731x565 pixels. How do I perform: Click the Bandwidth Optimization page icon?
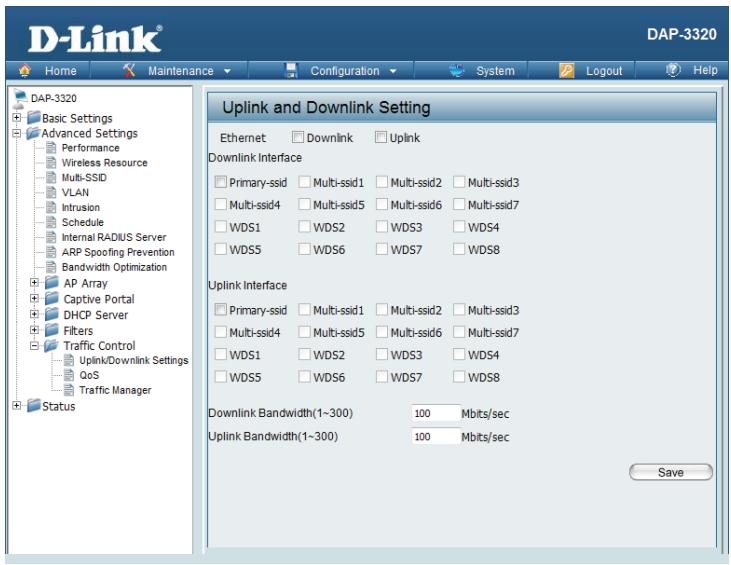pos(52,267)
